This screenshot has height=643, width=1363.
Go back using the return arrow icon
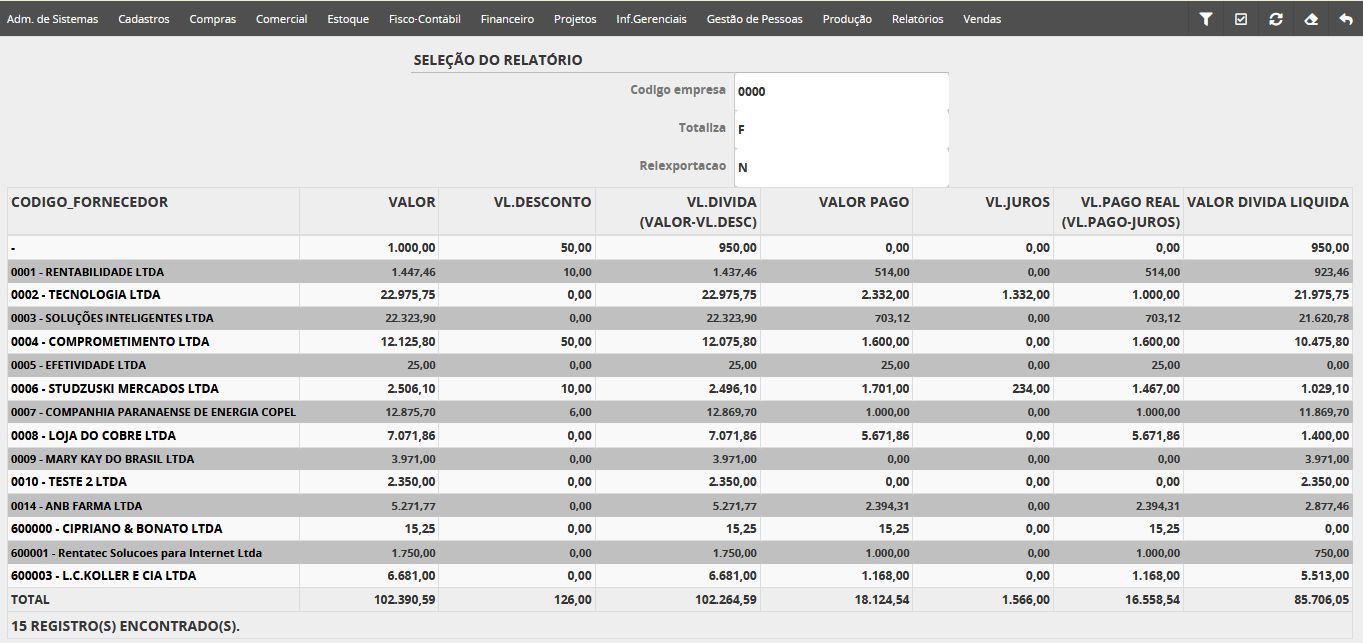pyautogui.click(x=1346, y=19)
